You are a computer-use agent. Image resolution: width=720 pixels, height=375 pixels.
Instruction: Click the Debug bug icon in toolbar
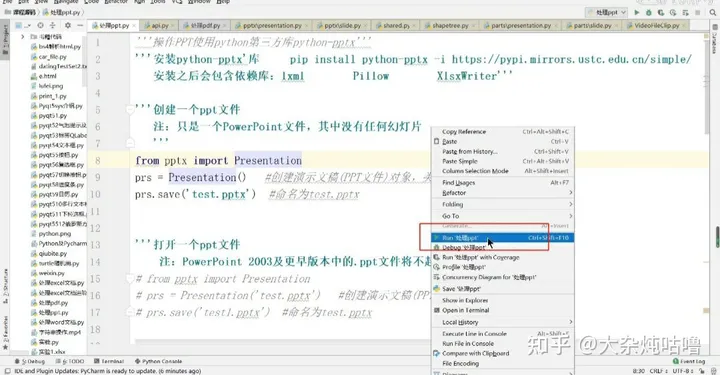point(648,12)
